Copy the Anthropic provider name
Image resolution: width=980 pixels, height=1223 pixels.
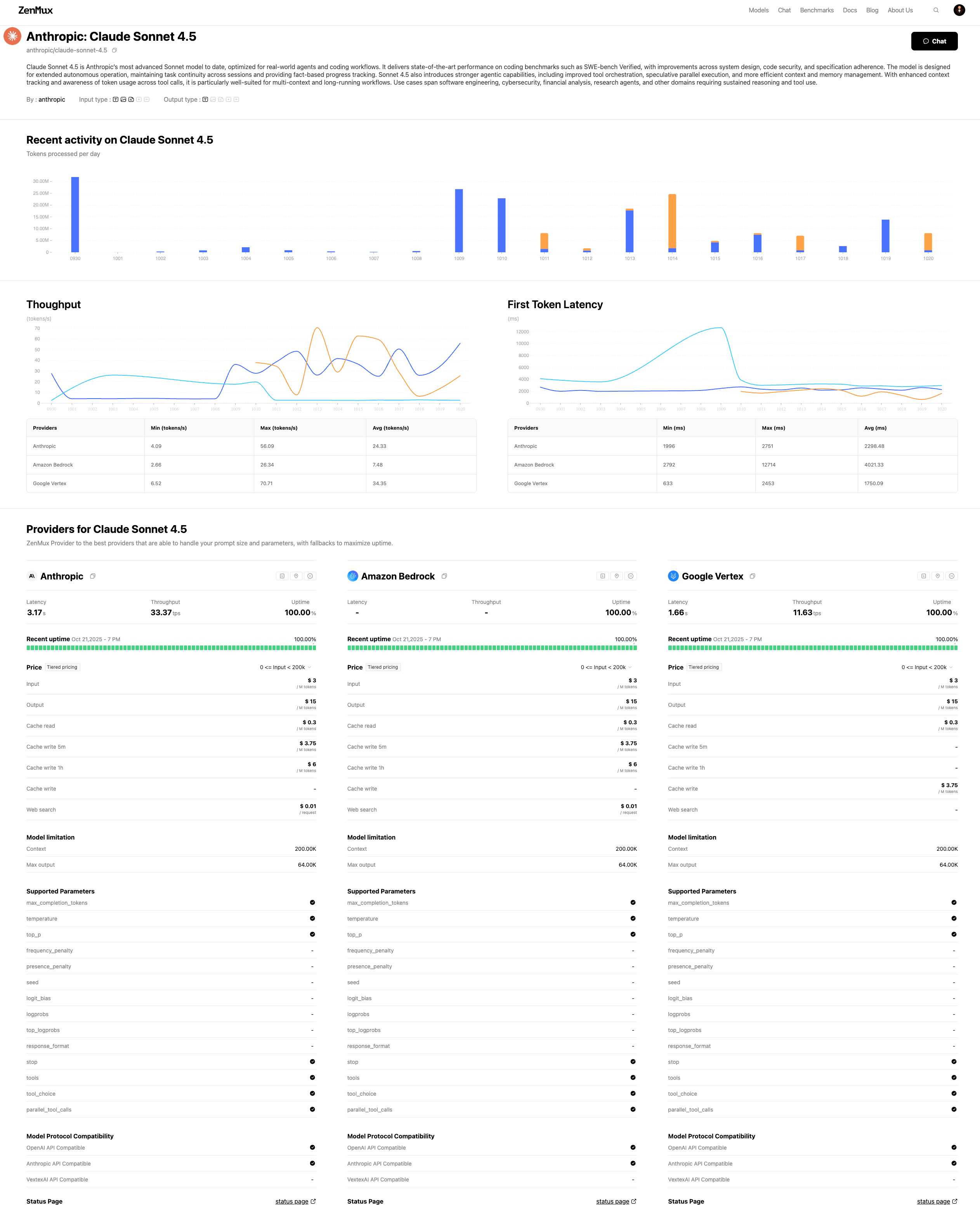[x=93, y=576]
